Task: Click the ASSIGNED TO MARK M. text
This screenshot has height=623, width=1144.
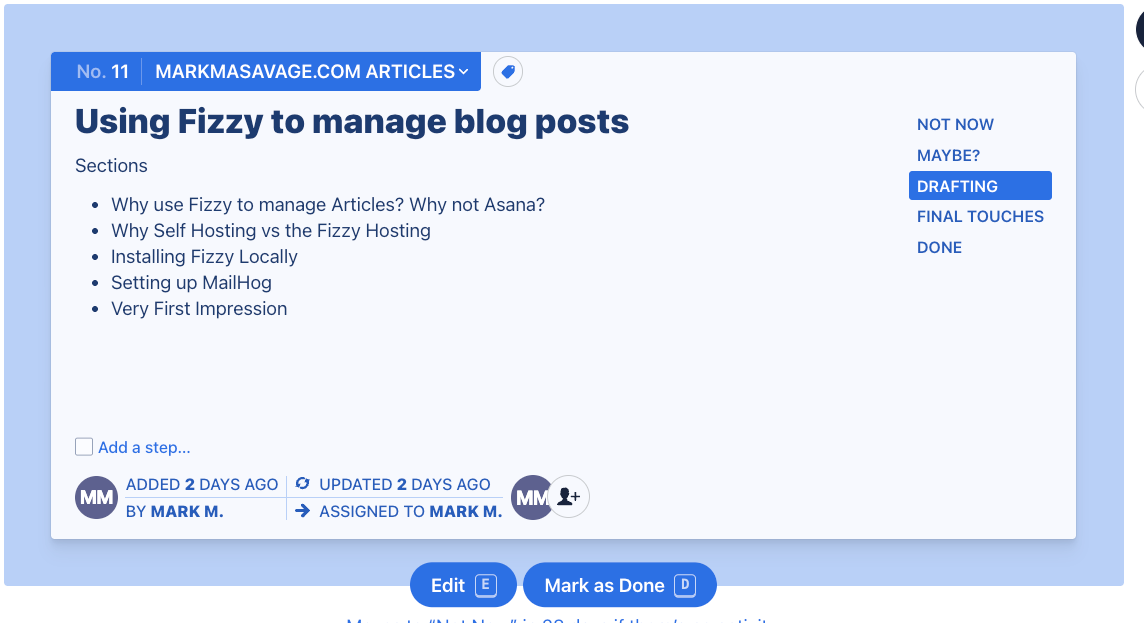Action: [x=410, y=511]
